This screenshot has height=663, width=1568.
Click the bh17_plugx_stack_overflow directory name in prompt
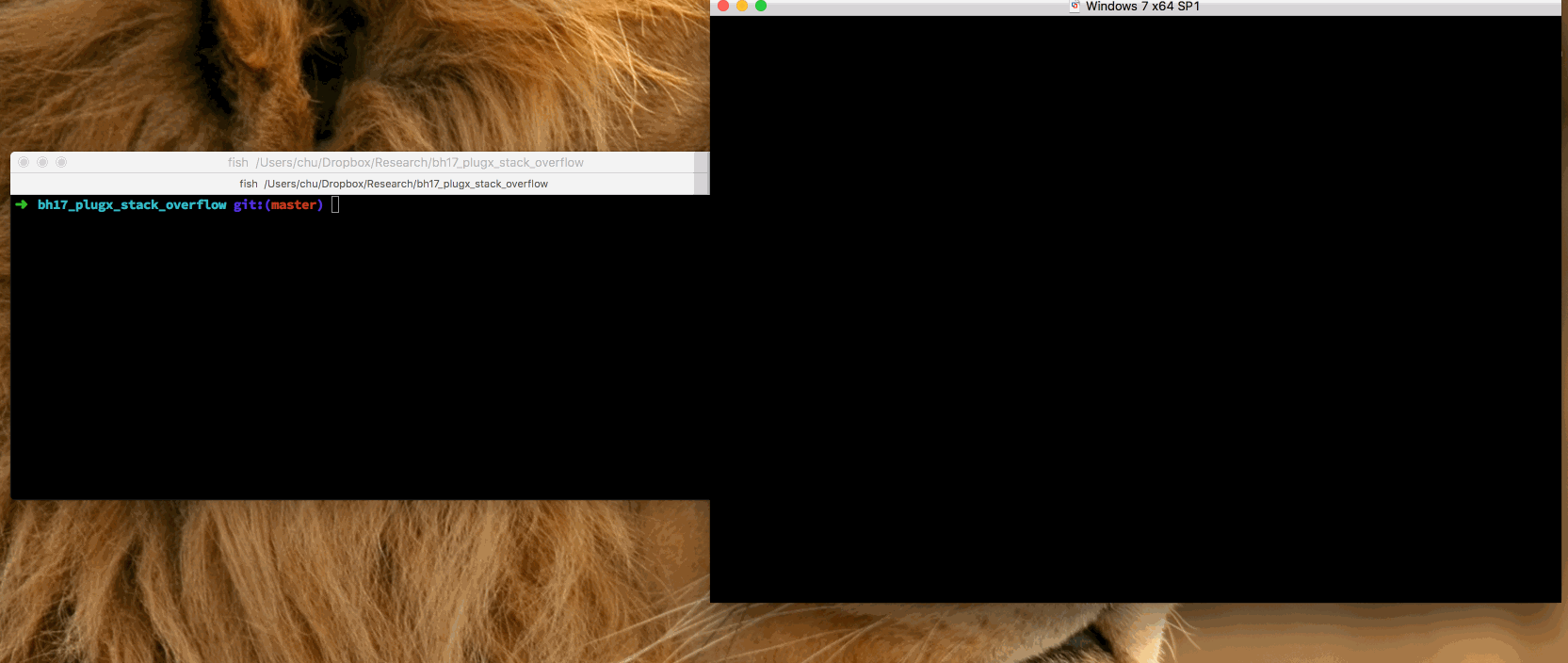coord(132,204)
